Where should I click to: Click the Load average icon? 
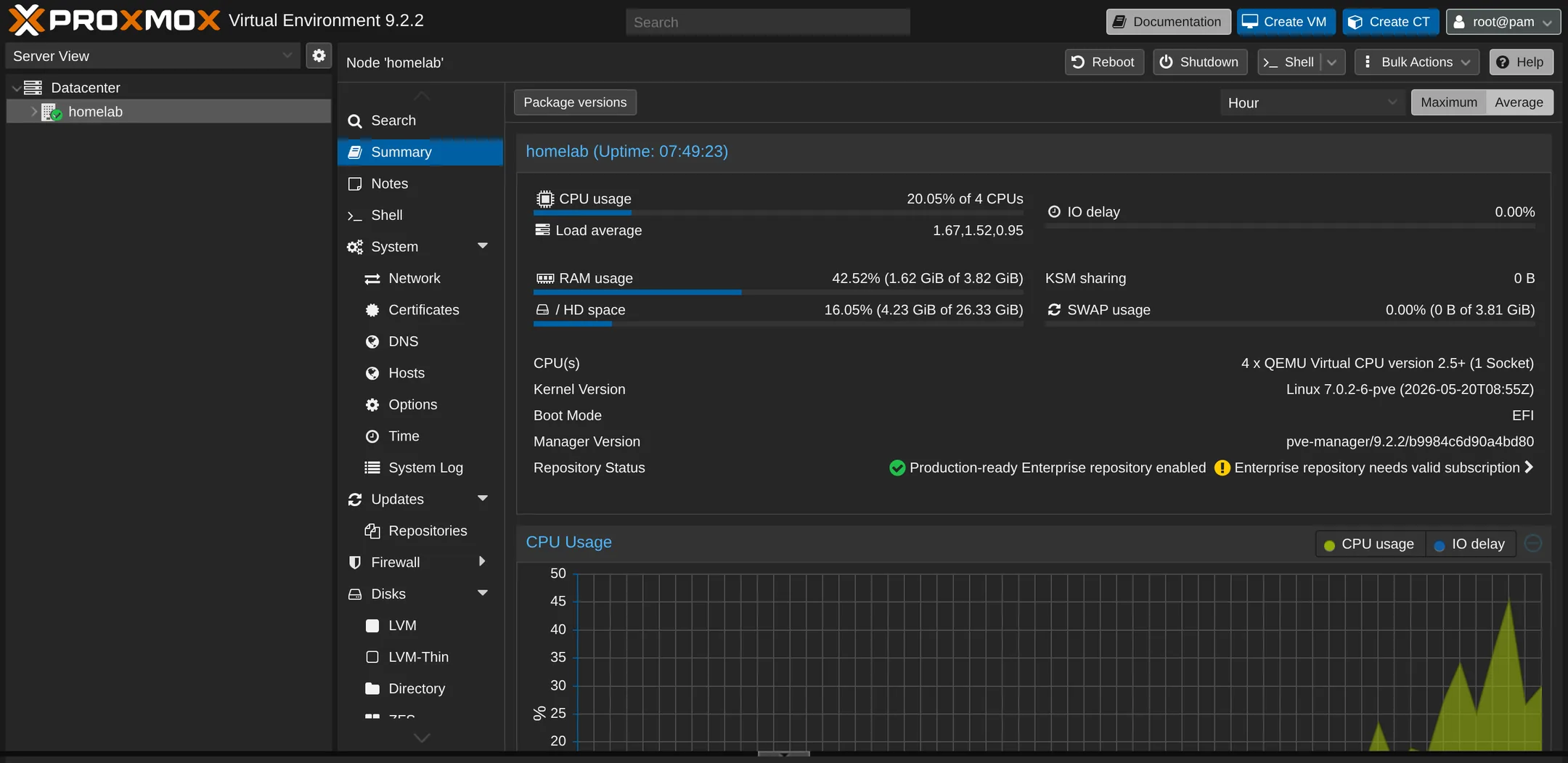point(542,230)
